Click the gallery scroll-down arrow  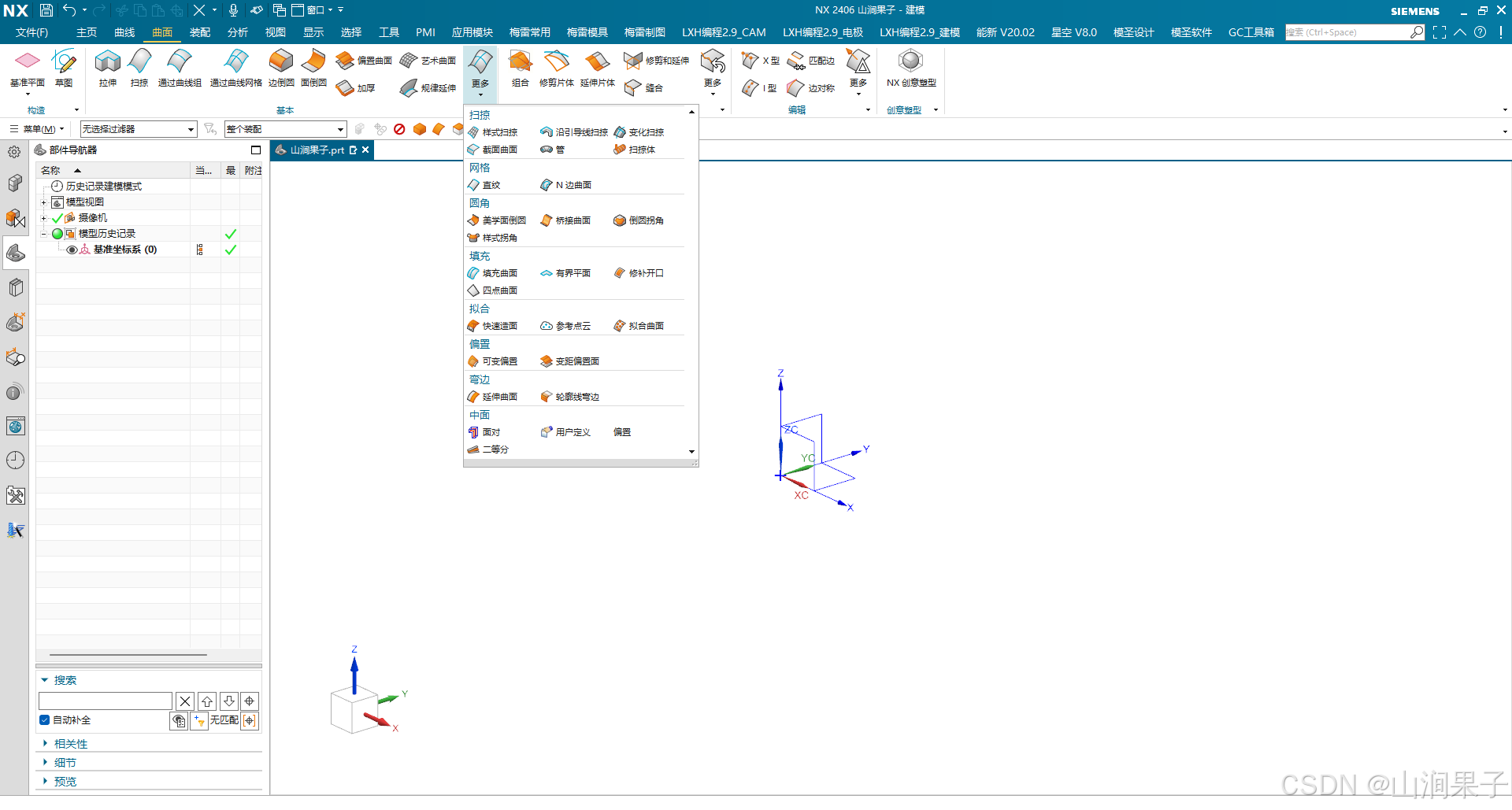(x=691, y=452)
